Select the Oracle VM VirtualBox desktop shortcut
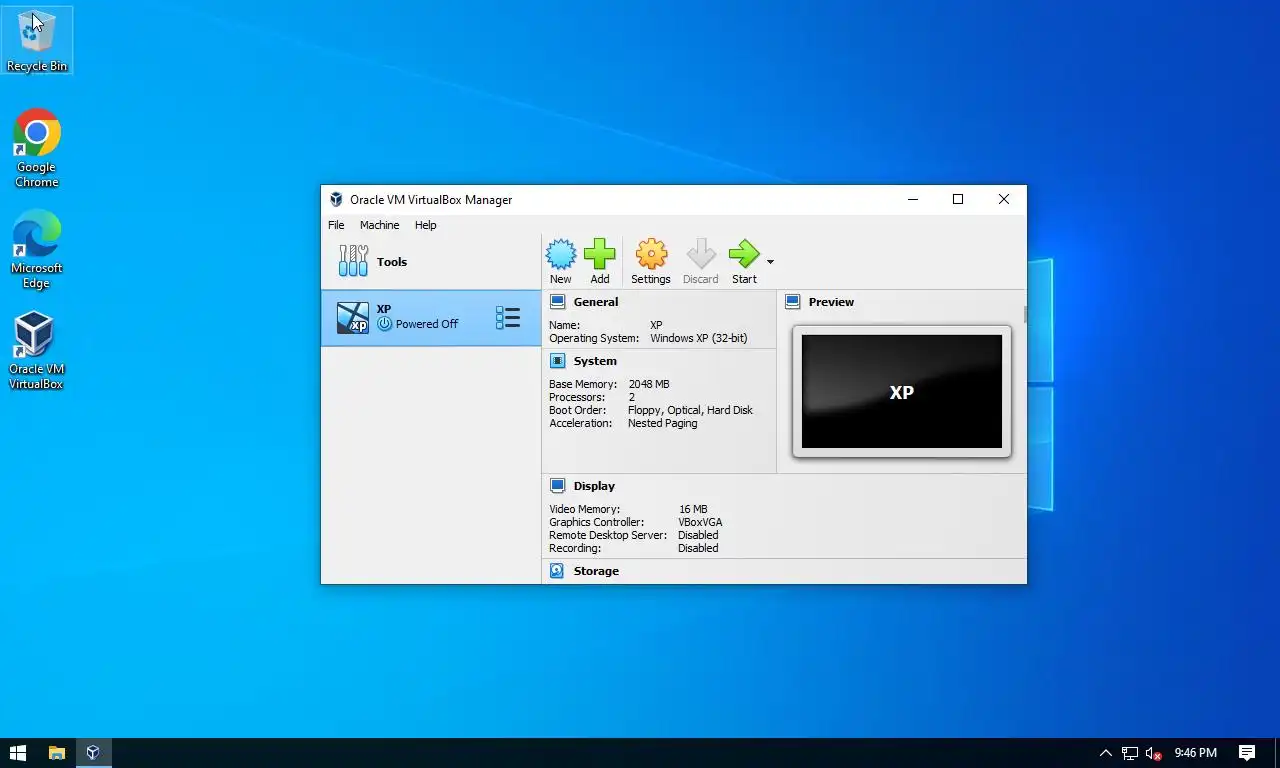This screenshot has height=768, width=1280. tap(36, 350)
